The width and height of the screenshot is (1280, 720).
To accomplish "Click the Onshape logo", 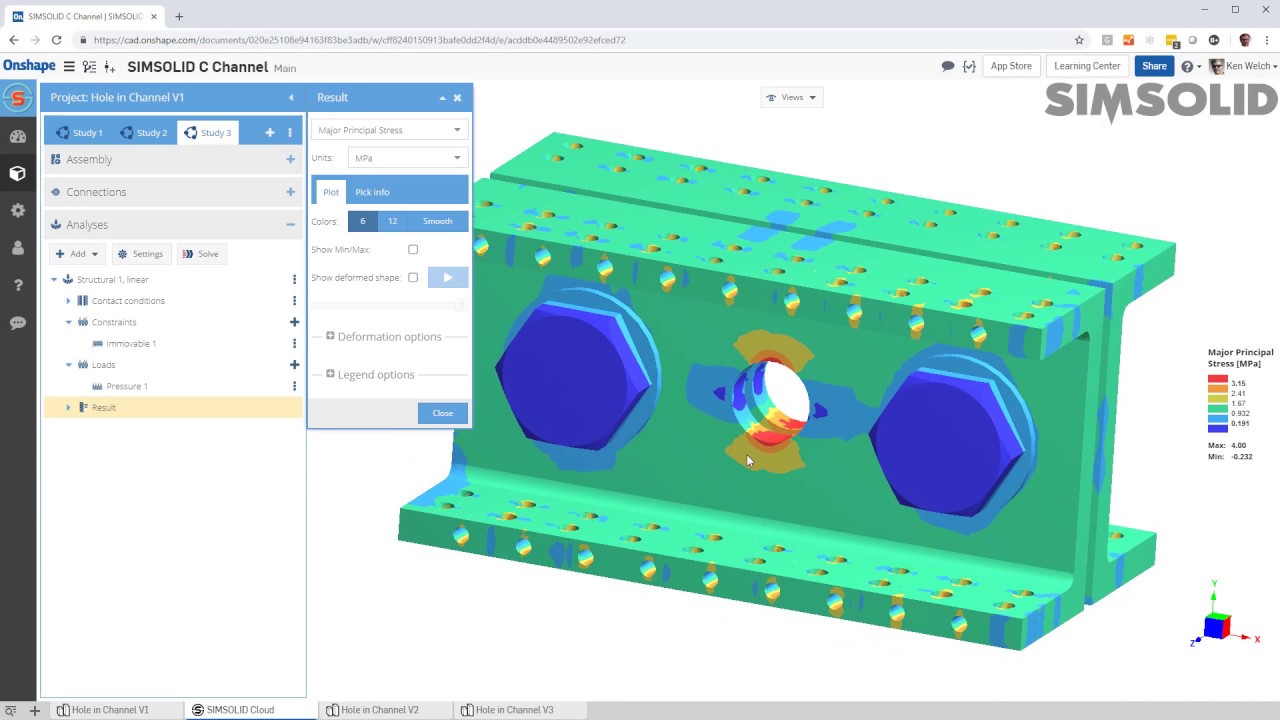I will pyautogui.click(x=29, y=66).
